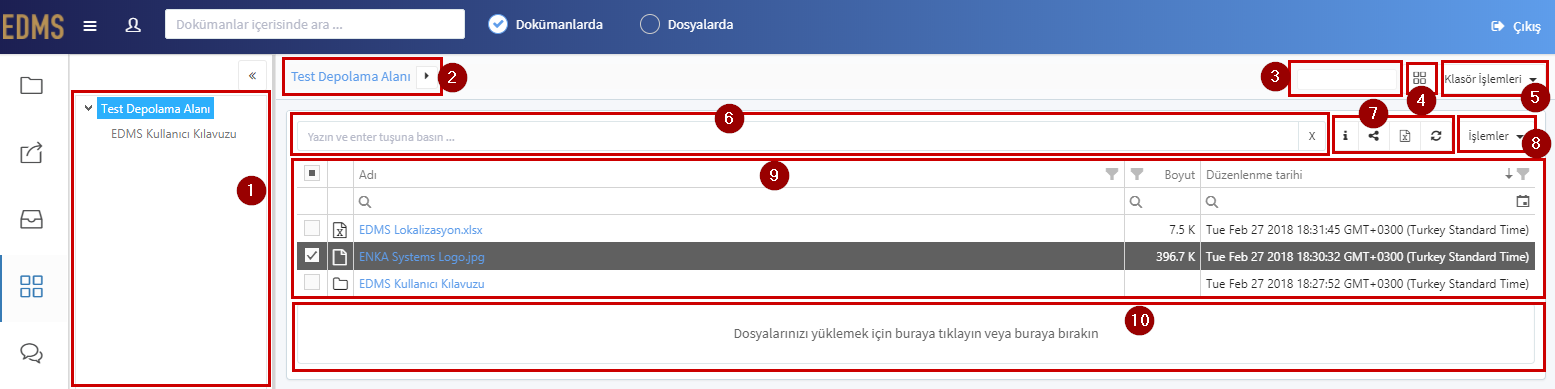Collapse tree panel with double chevron
The height and width of the screenshot is (389, 1555).
coord(252,76)
